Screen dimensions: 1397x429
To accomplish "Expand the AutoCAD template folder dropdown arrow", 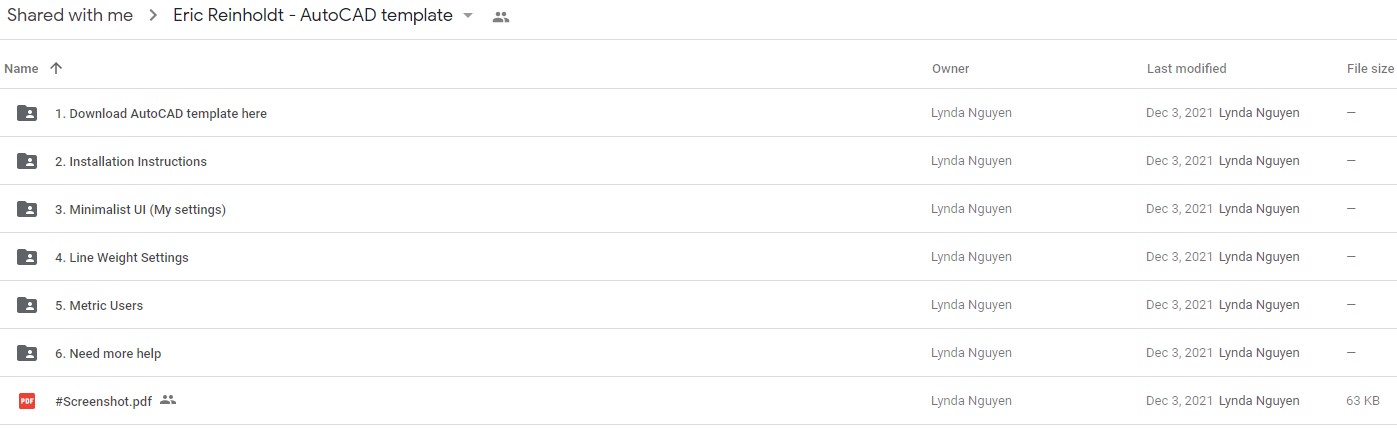I will tap(468, 16).
